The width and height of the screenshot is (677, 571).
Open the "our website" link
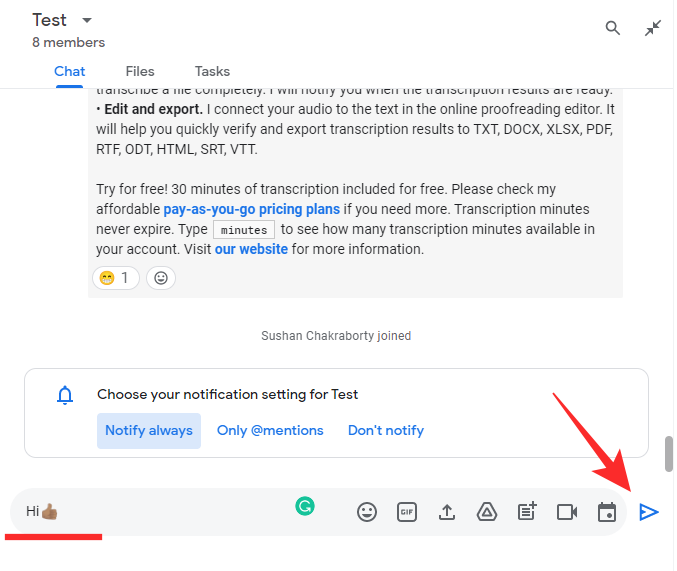tap(251, 249)
